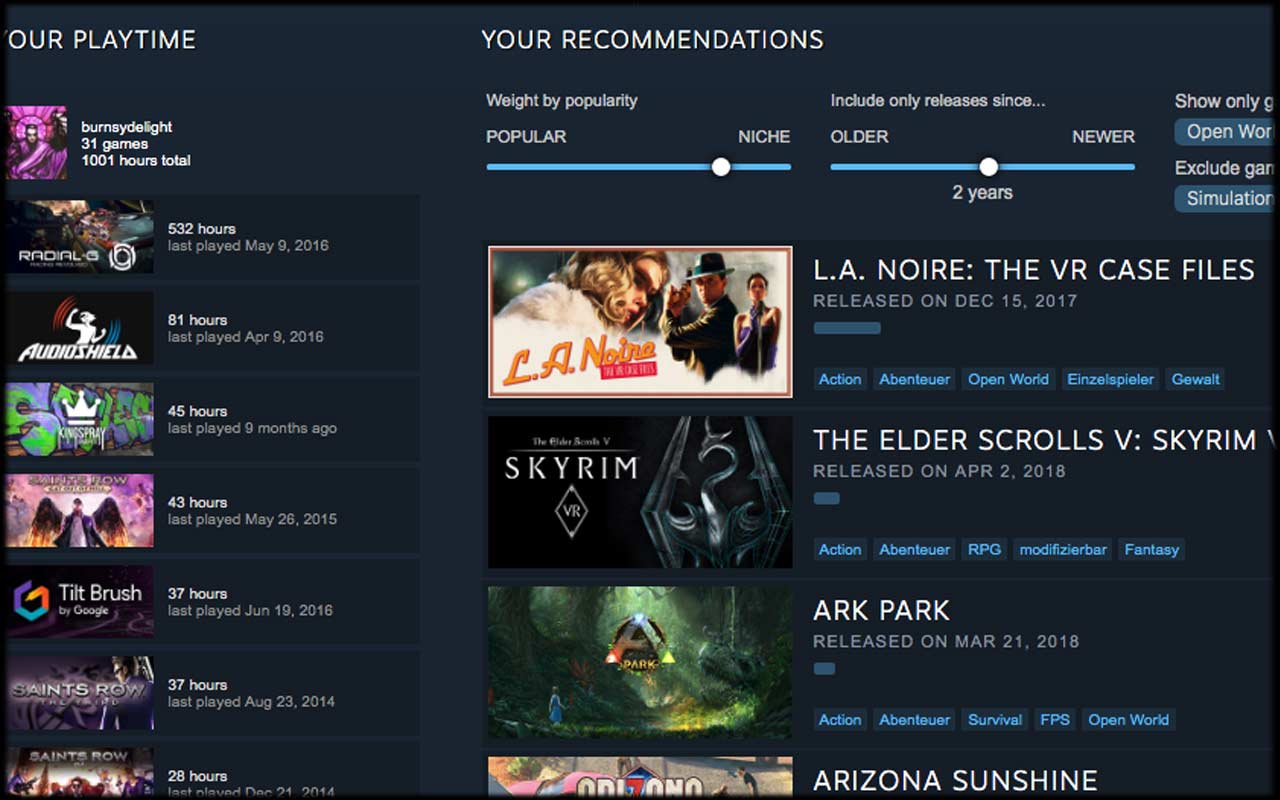Click the NICHE label of popularity slider
The height and width of the screenshot is (800, 1280).
tap(764, 137)
